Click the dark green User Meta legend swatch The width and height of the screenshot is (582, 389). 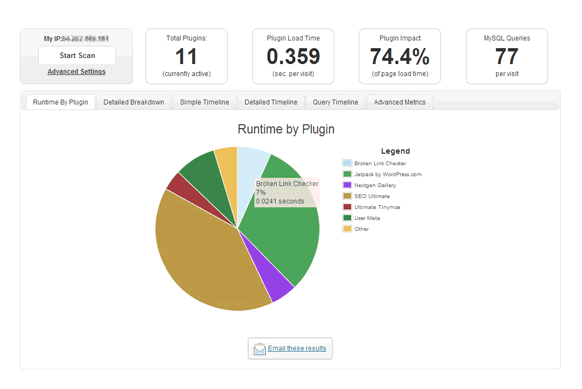347,218
